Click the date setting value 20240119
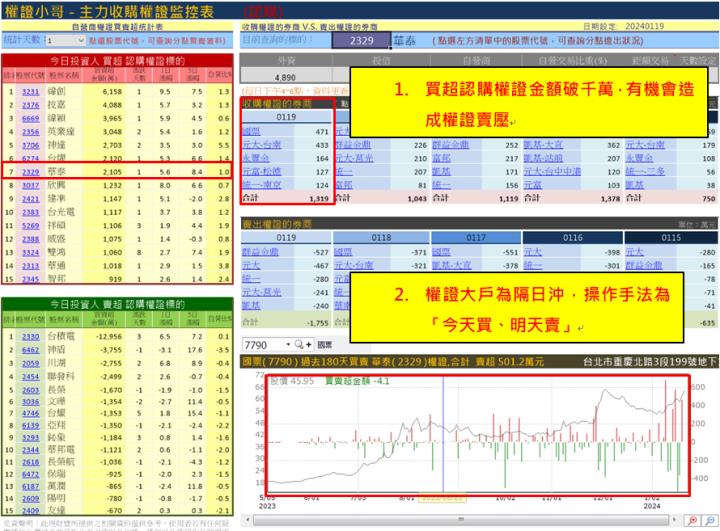 [x=645, y=26]
